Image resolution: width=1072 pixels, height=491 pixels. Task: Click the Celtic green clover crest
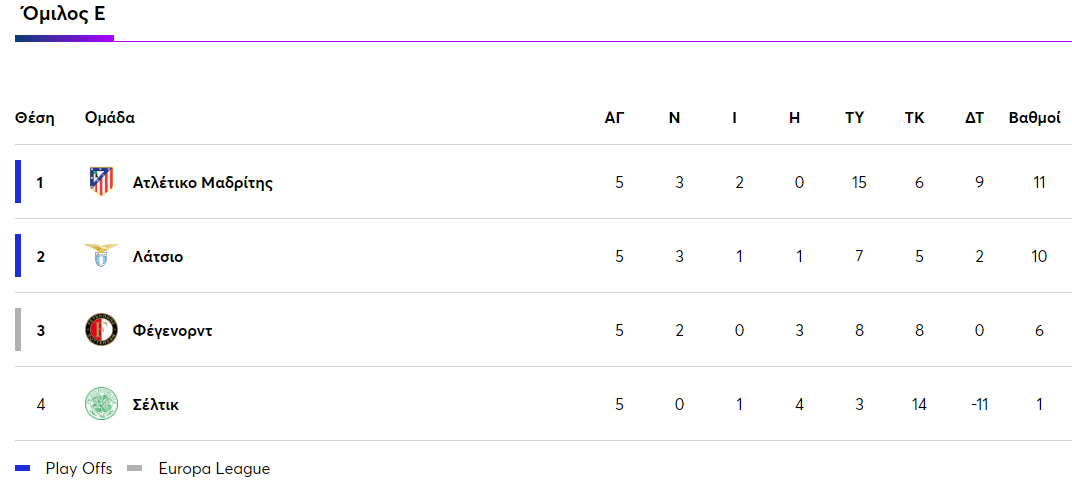pos(101,404)
